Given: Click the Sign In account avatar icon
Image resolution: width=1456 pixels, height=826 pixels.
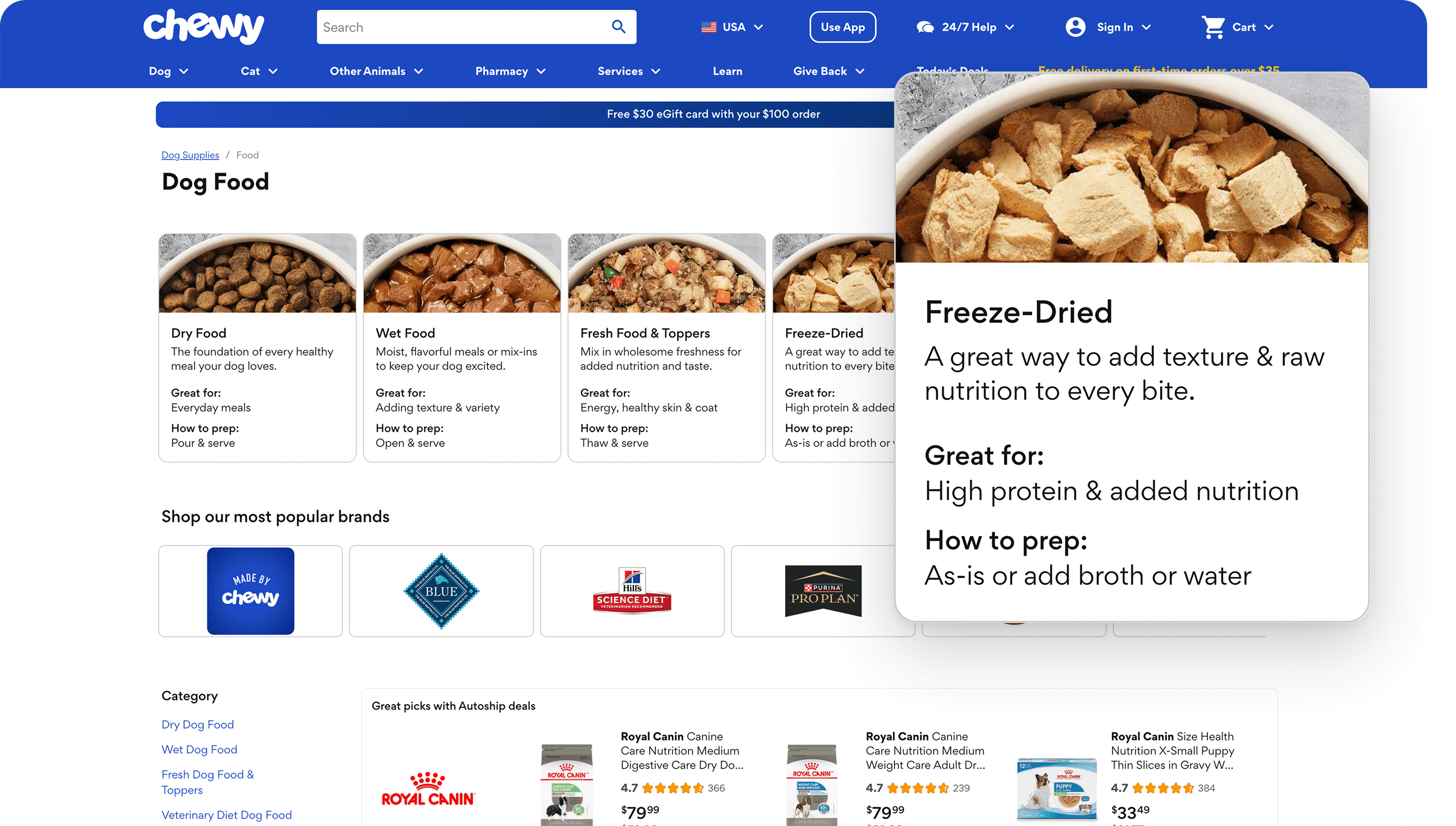Looking at the screenshot, I should click(x=1075, y=27).
